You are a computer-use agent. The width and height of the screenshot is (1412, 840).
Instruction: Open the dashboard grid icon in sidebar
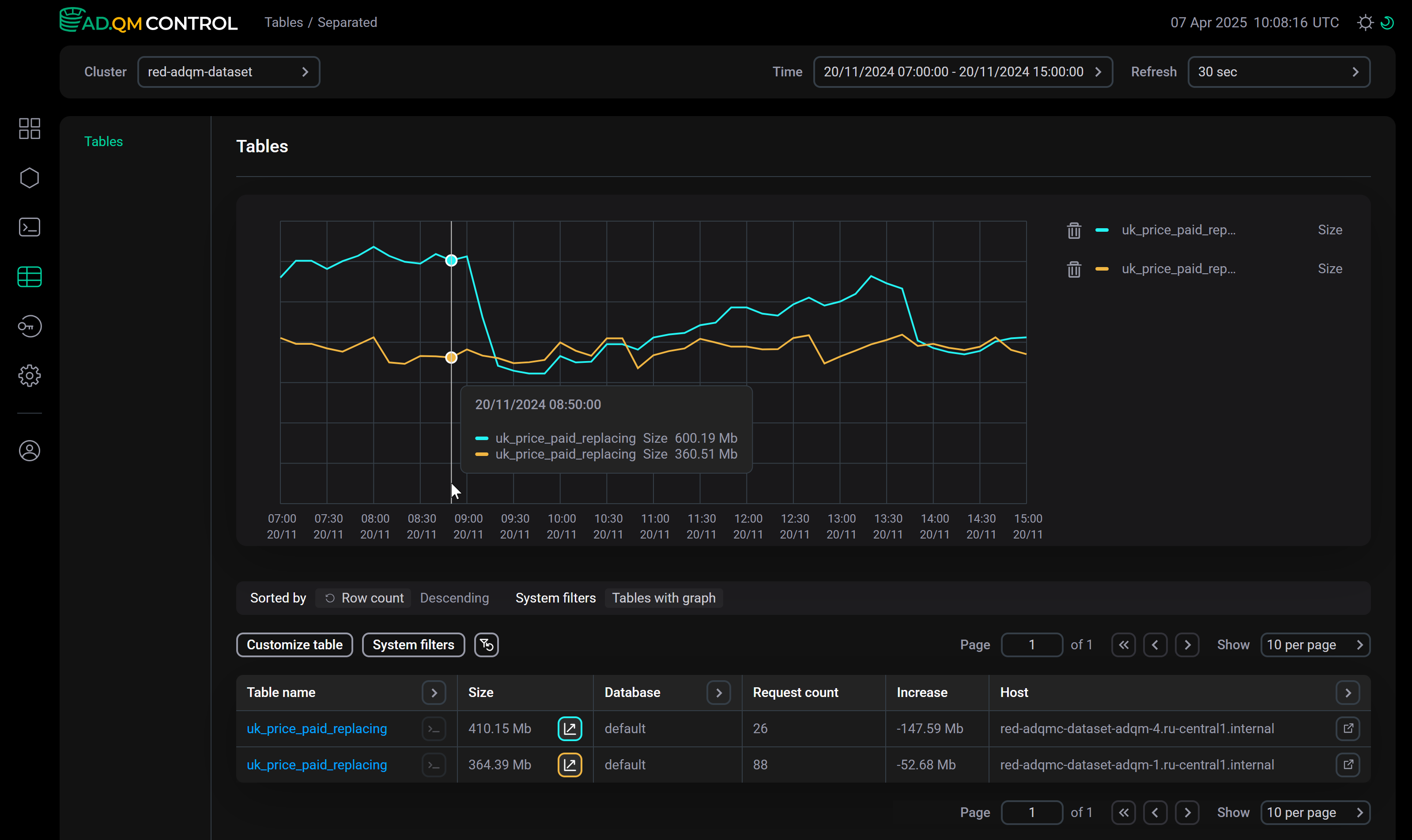(x=30, y=128)
